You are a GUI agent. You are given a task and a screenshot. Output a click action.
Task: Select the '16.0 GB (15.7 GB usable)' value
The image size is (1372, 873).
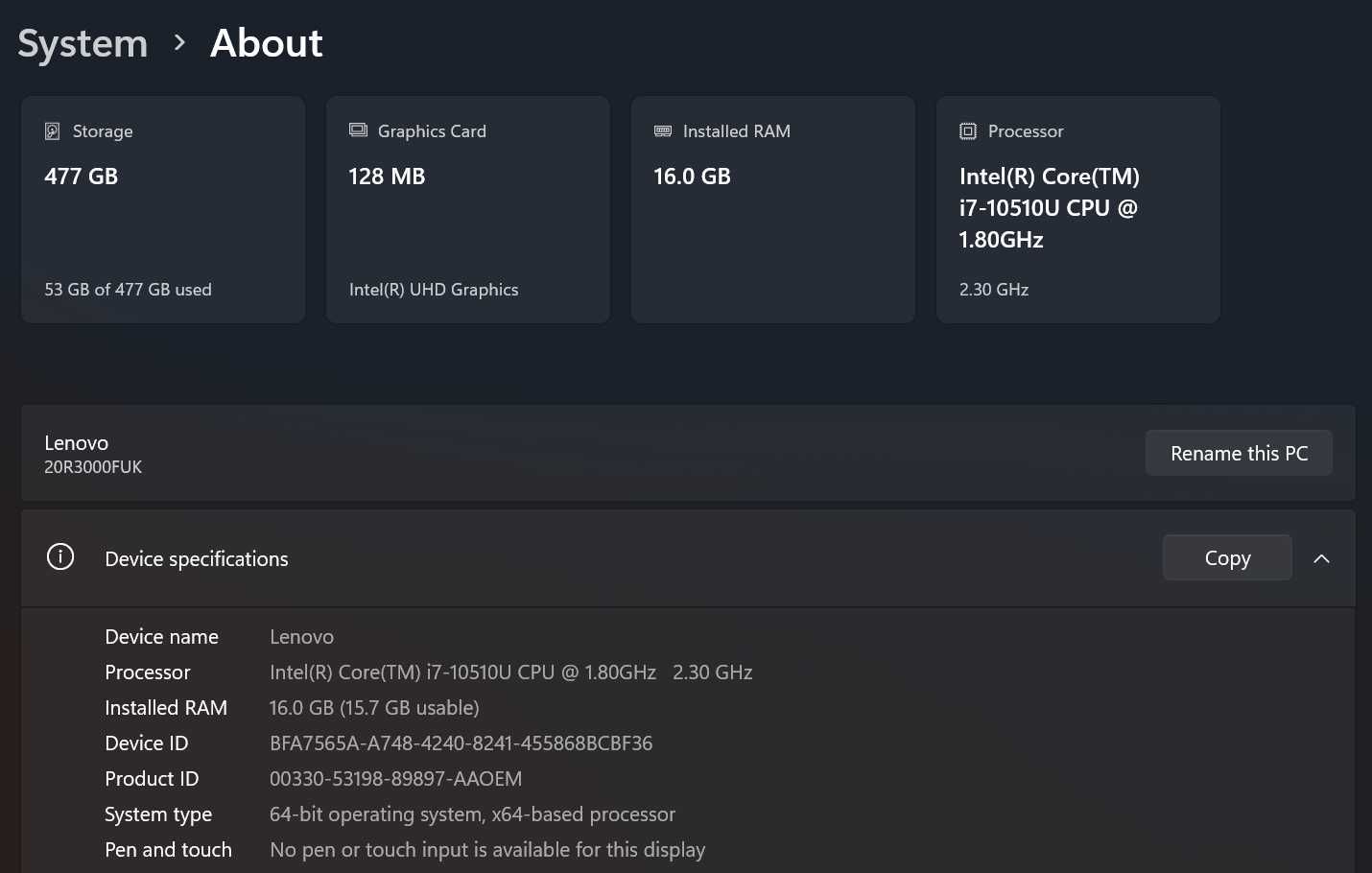click(374, 708)
